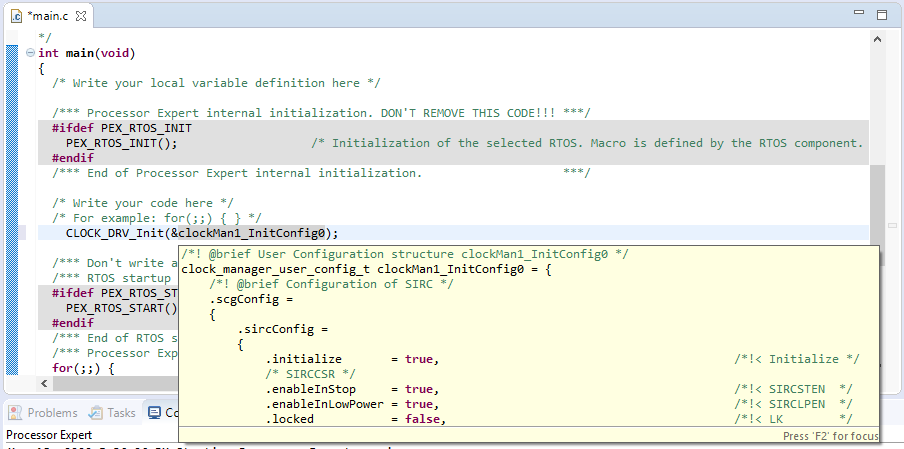Click the '.initialize = true' line in popup

pos(352,360)
